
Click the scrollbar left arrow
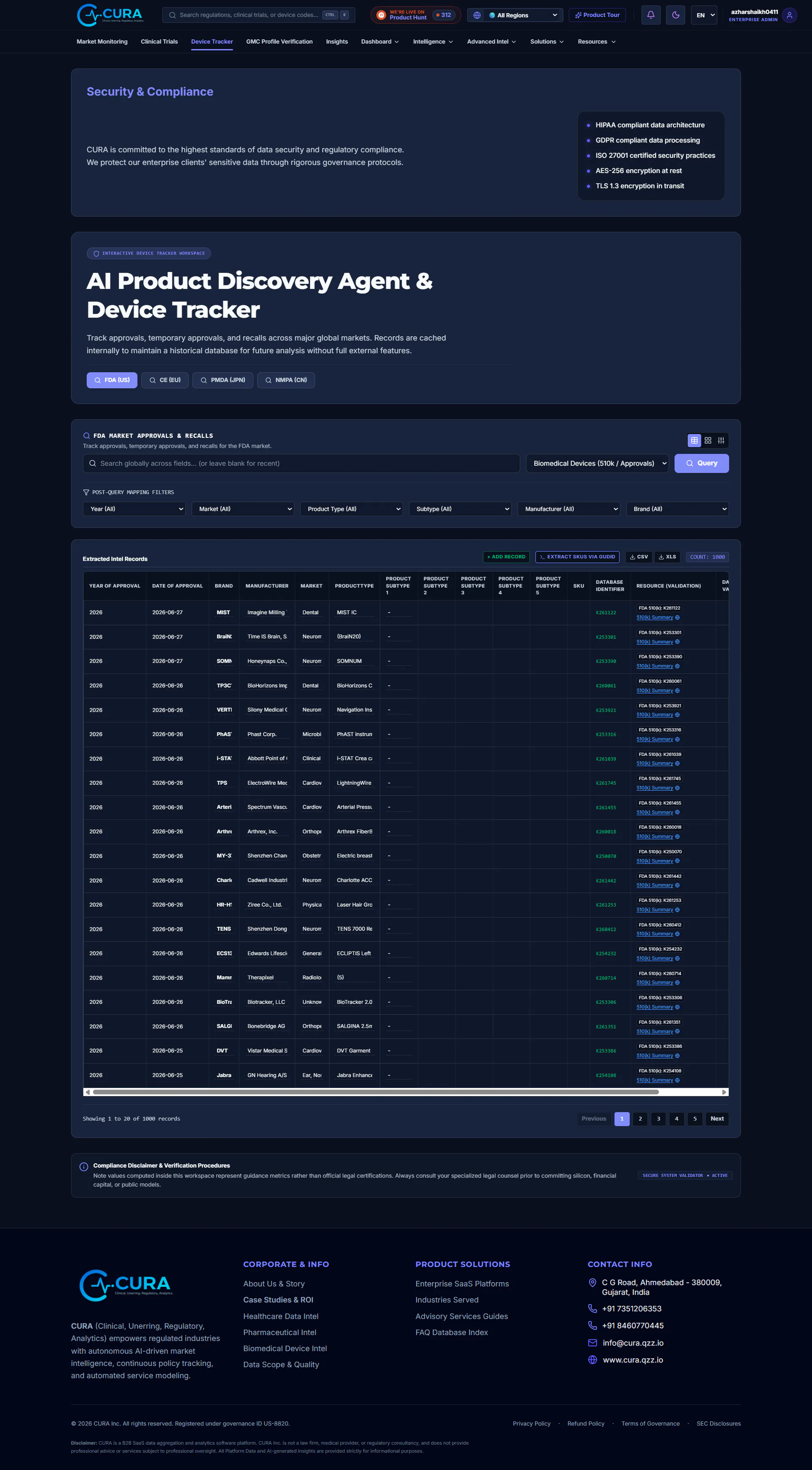[x=87, y=1092]
